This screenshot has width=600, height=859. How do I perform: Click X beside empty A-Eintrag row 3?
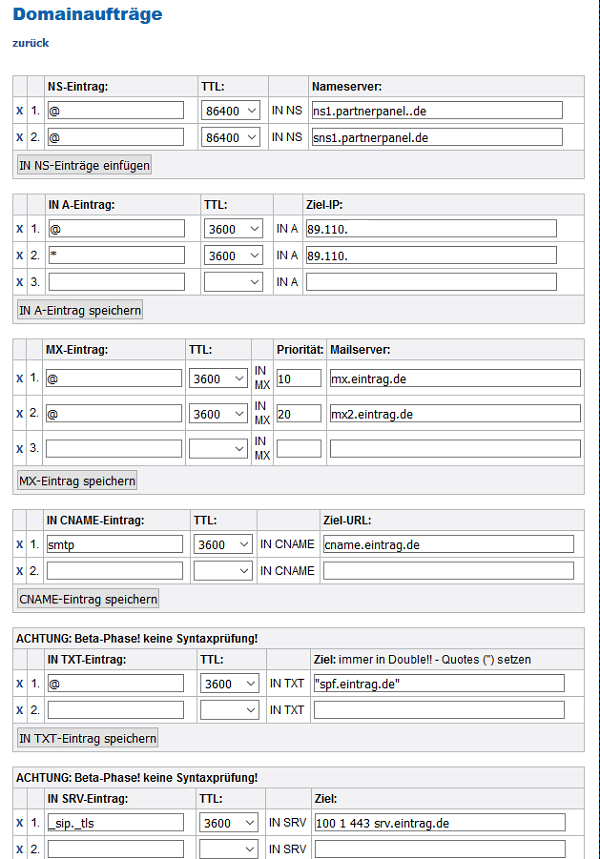20,282
